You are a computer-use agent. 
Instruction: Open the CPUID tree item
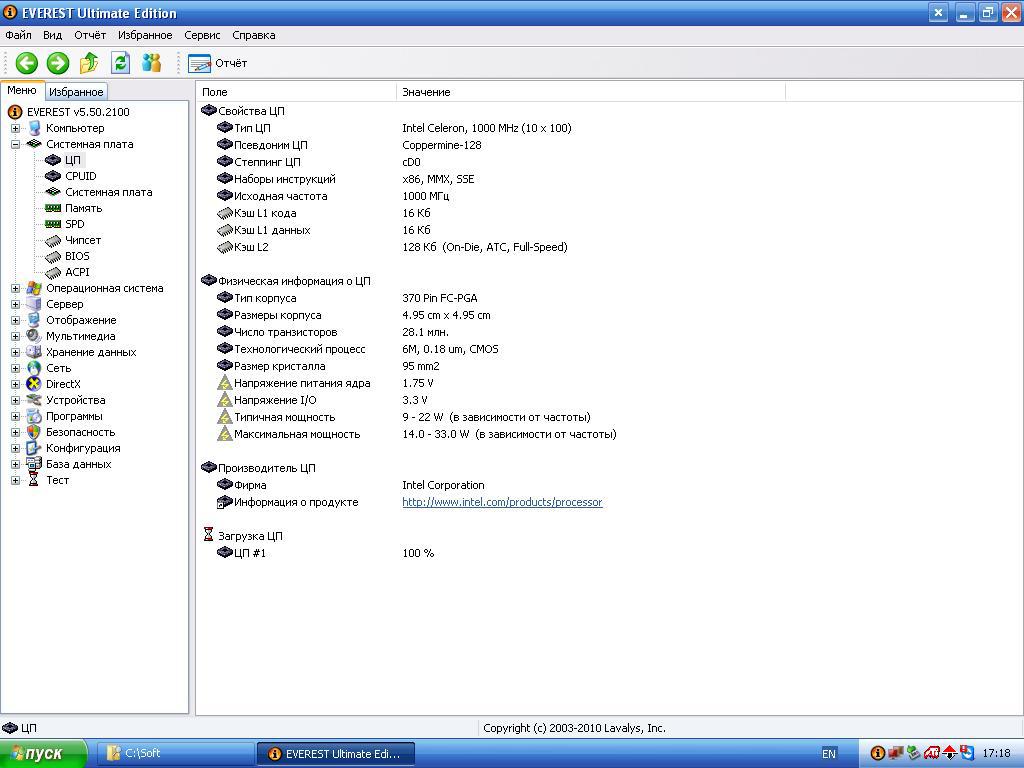[80, 176]
